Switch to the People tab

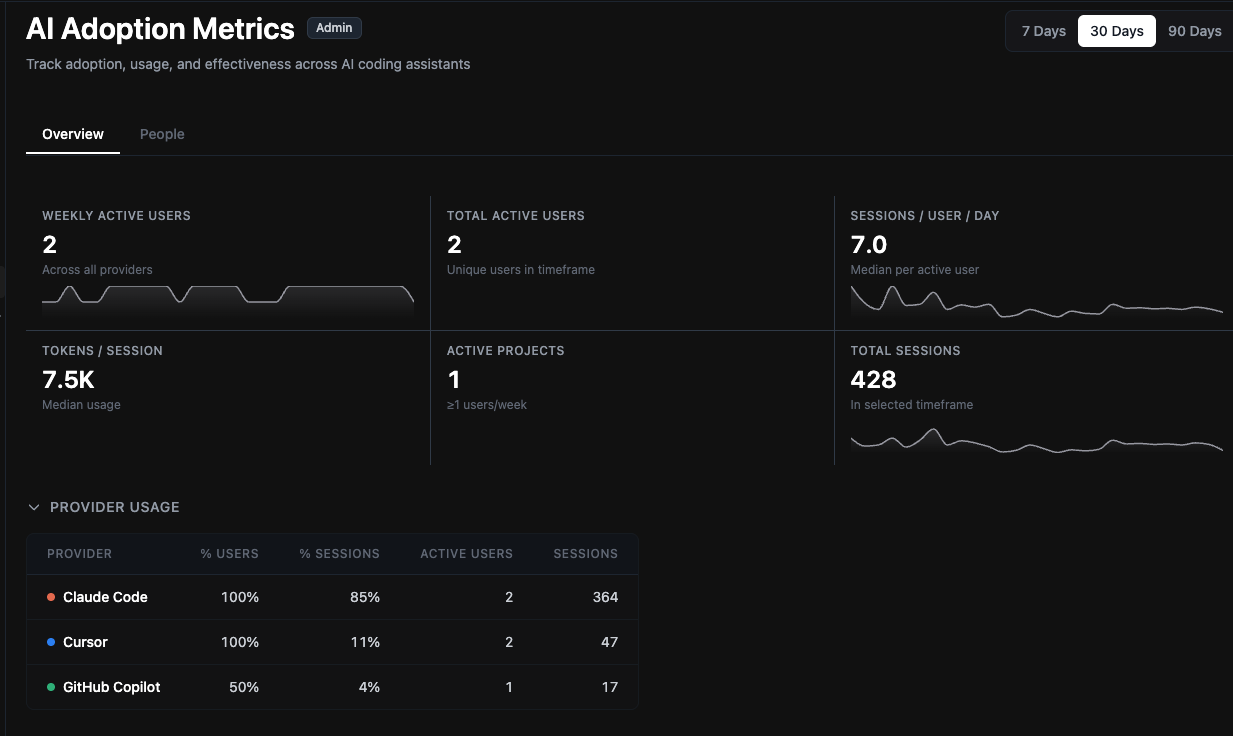point(162,134)
